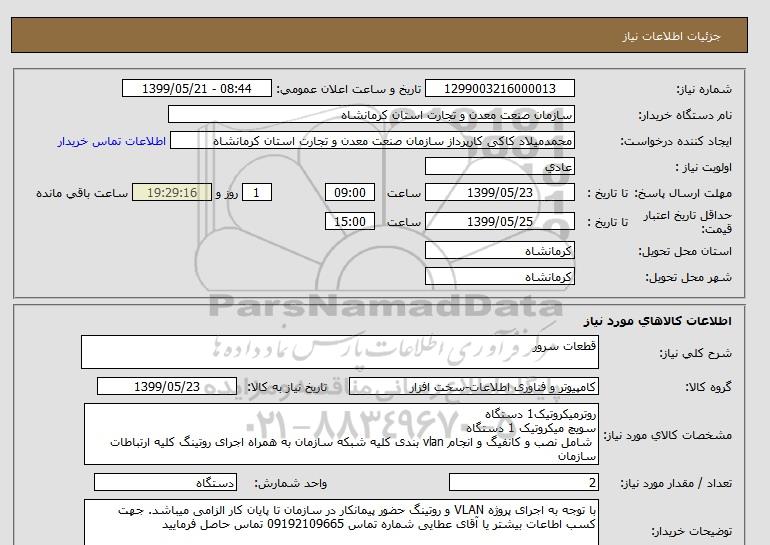Click the response deadline date 1399/05/23
This screenshot has width=770, height=545.
pyautogui.click(x=499, y=192)
